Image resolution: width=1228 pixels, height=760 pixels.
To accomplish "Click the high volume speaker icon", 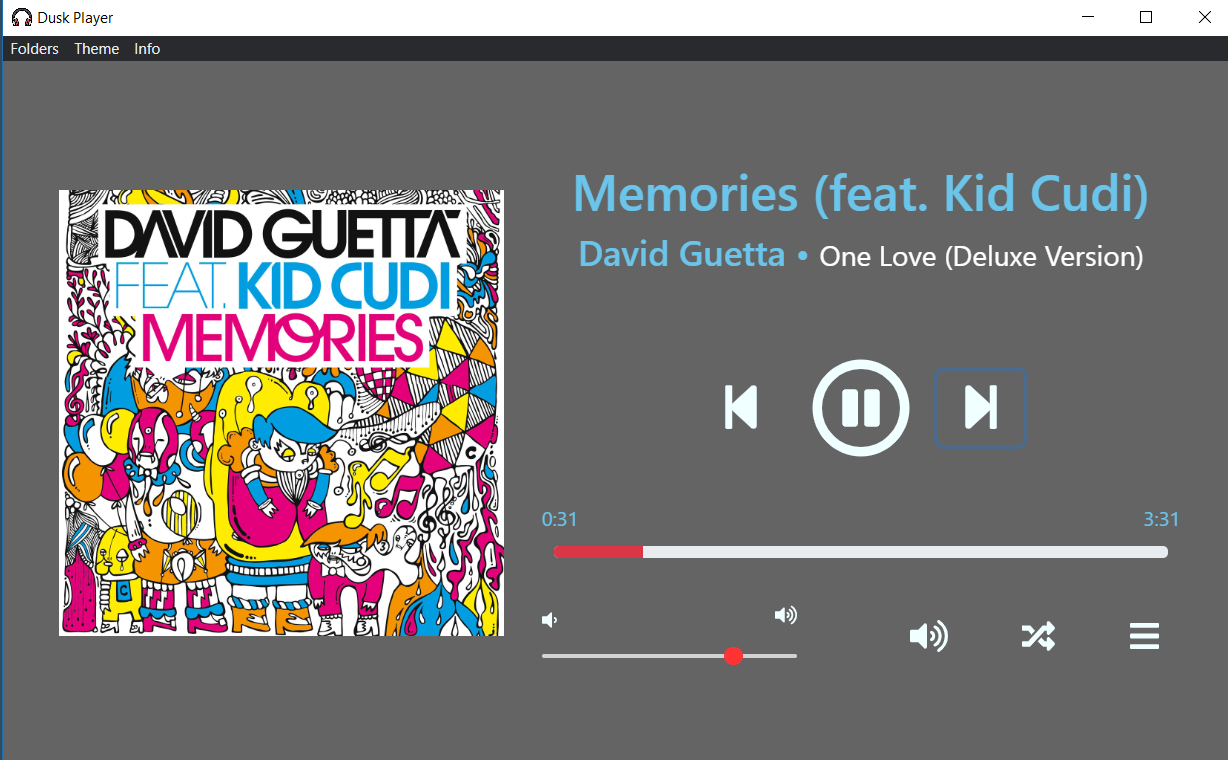I will click(x=786, y=615).
